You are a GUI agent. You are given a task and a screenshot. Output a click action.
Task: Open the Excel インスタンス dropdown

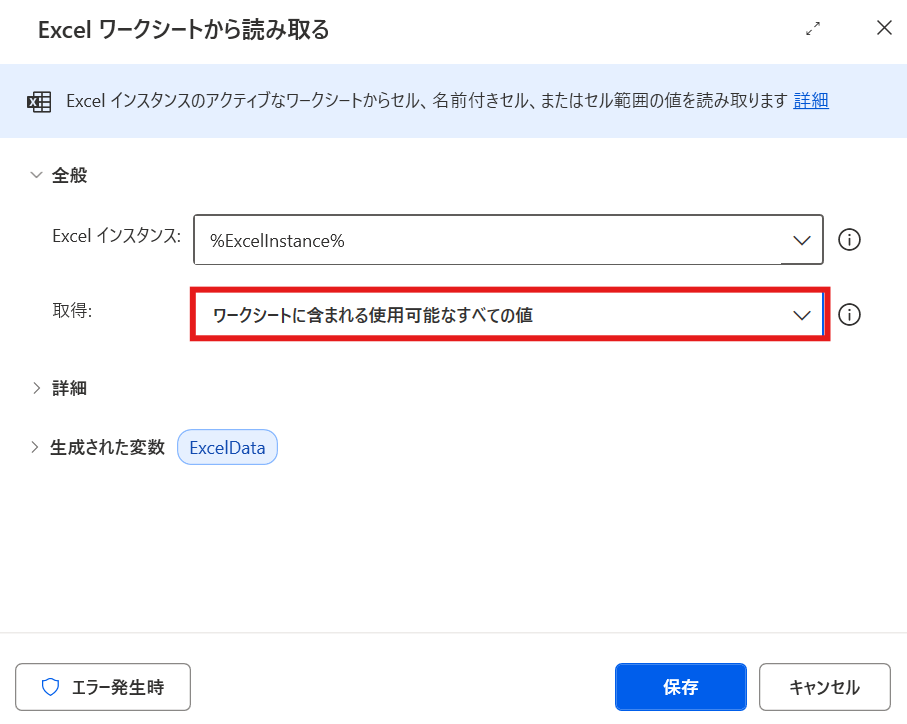pyautogui.click(x=801, y=240)
